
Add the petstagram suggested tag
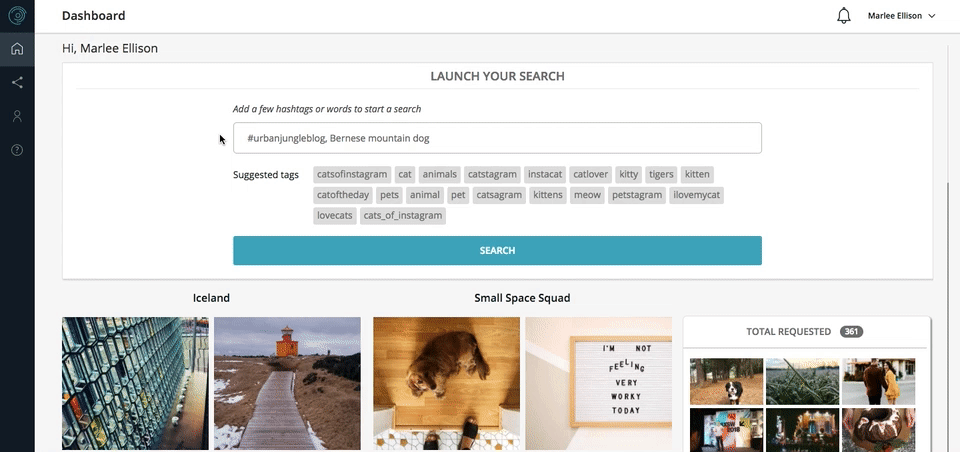tap(637, 195)
